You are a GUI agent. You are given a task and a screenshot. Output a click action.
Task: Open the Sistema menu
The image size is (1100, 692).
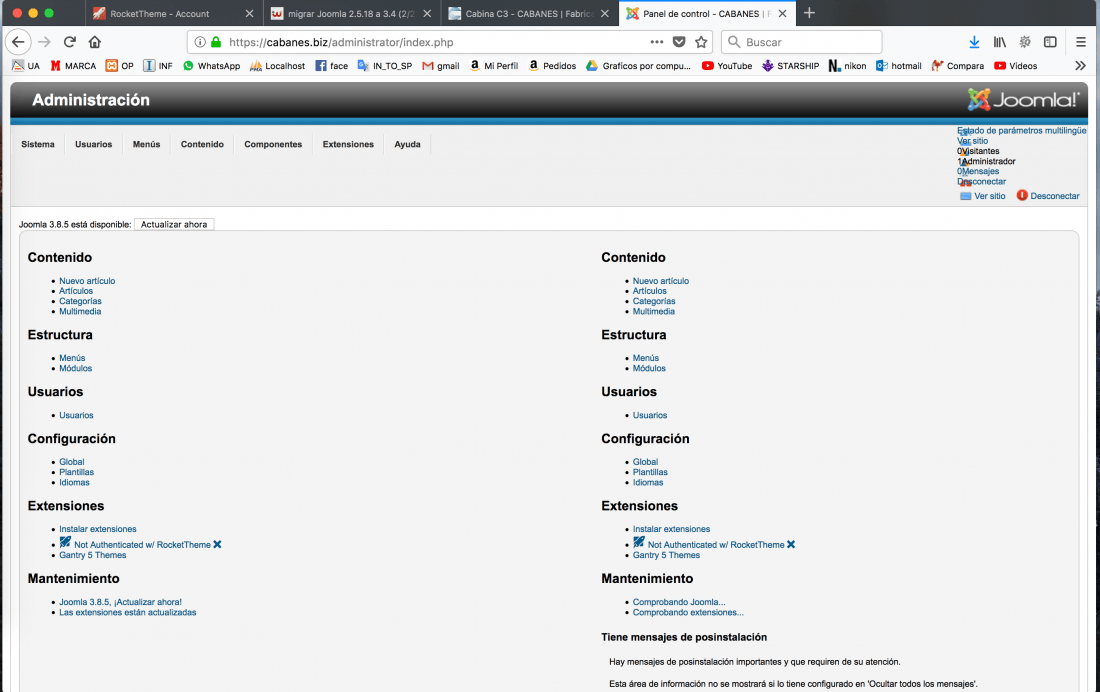pos(38,145)
